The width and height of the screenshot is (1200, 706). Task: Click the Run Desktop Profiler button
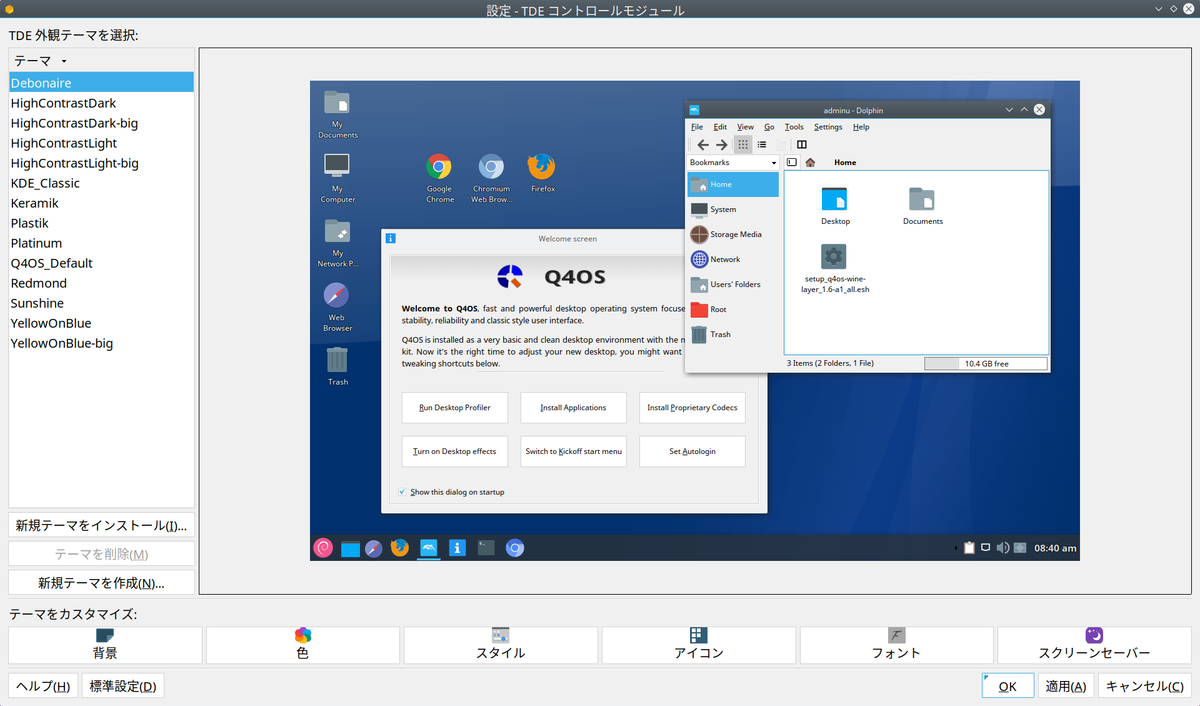(455, 408)
